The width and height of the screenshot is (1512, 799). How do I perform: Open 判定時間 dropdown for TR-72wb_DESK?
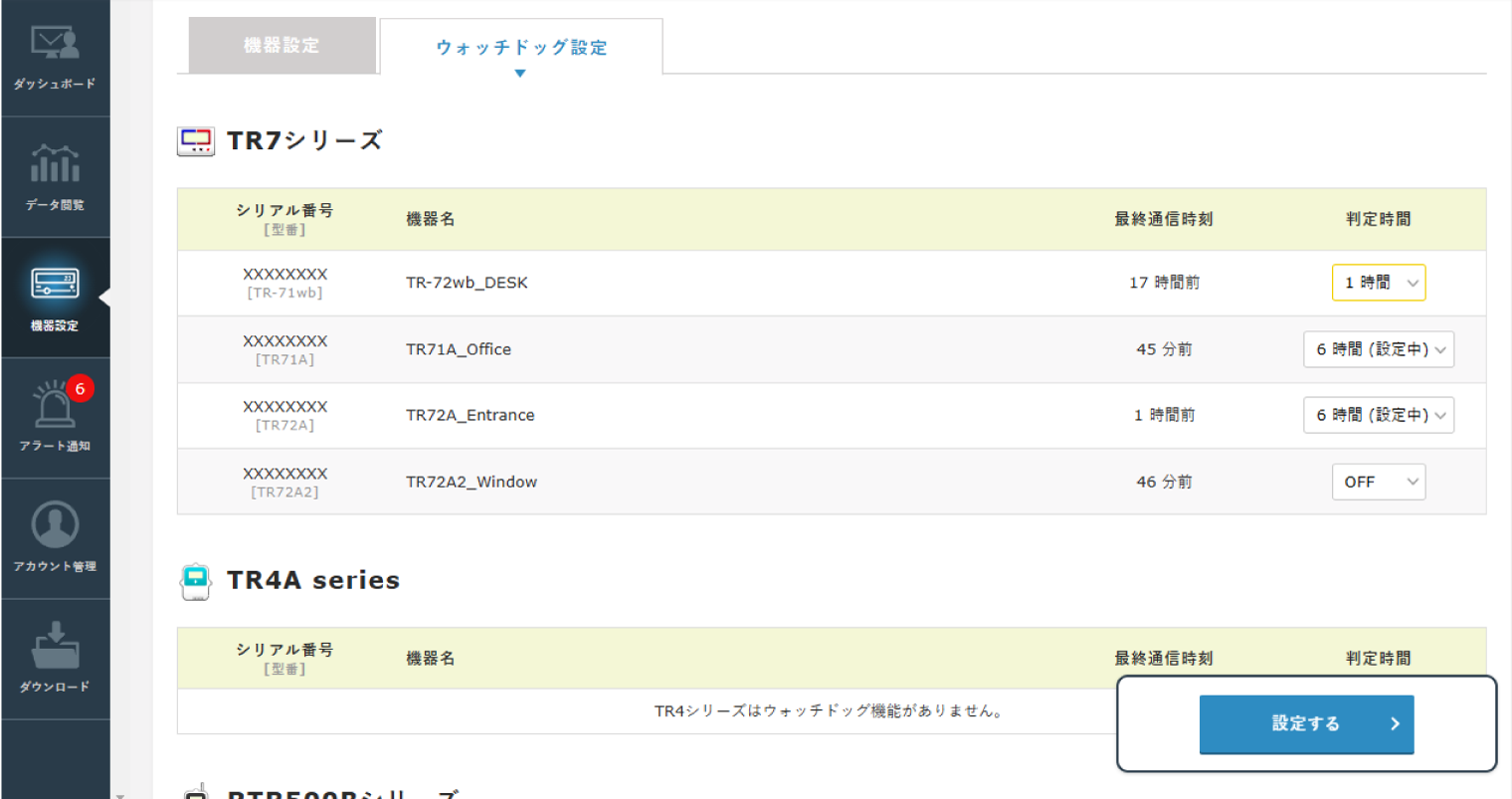1378,283
